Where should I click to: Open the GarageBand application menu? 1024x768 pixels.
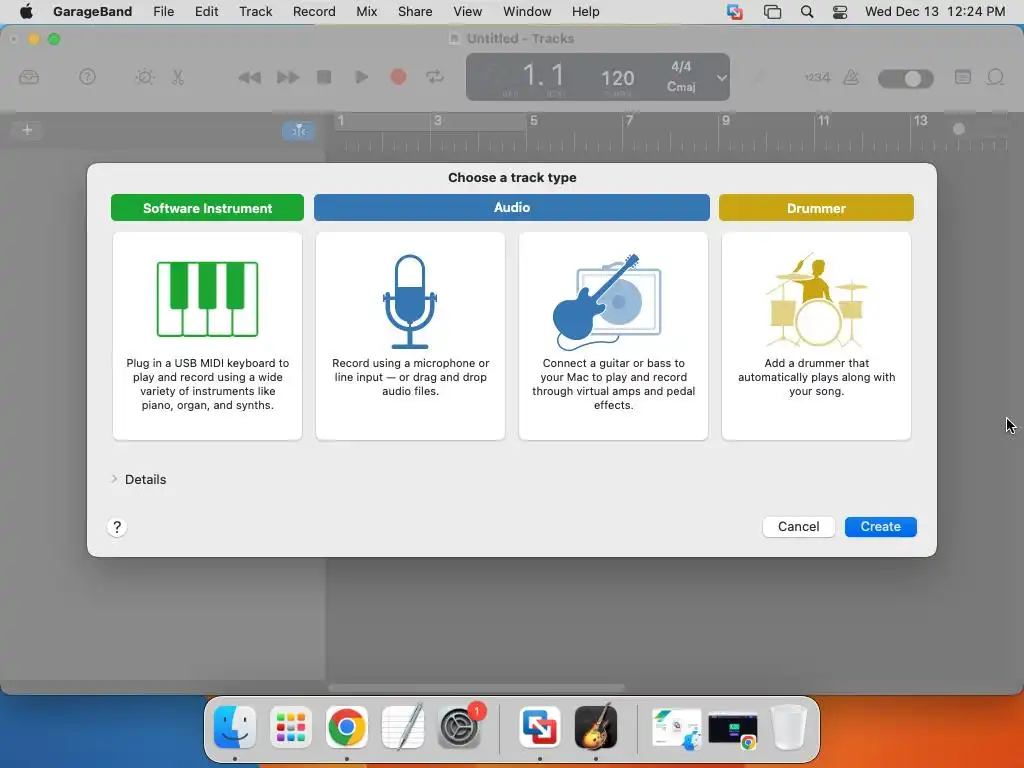pos(92,12)
